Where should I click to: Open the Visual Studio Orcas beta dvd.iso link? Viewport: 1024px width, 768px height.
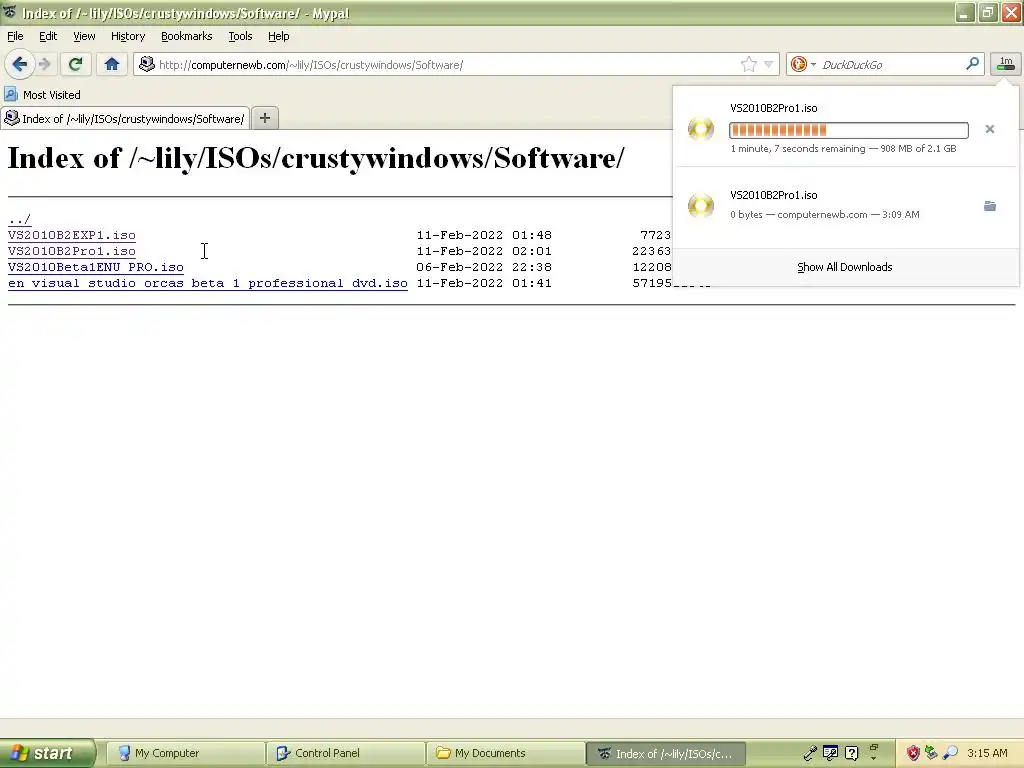pyautogui.click(x=208, y=283)
